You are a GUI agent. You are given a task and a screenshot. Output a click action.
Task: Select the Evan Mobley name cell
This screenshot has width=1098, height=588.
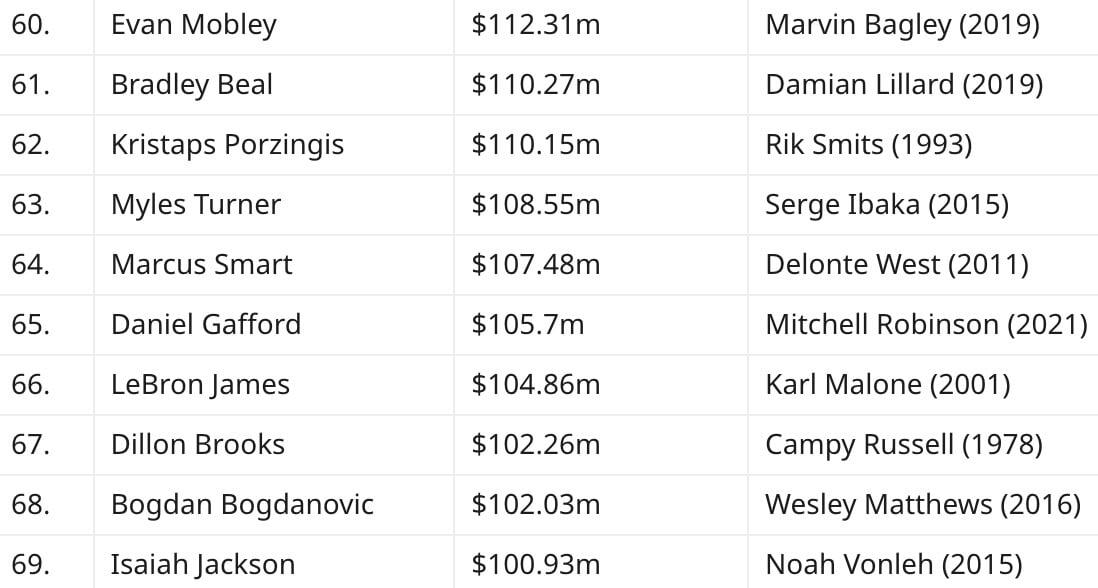pyautogui.click(x=193, y=25)
